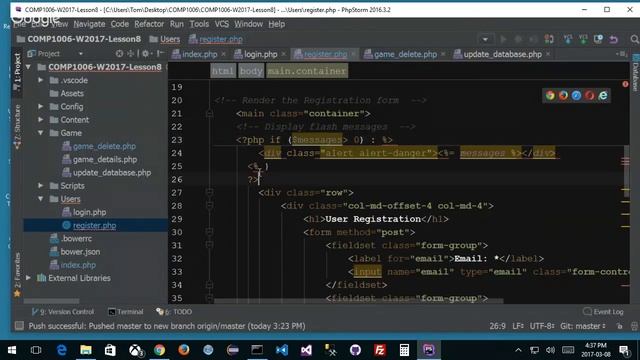Open Project panel settings gear
Viewport: 640px width, 360px height.
pos(145,53)
